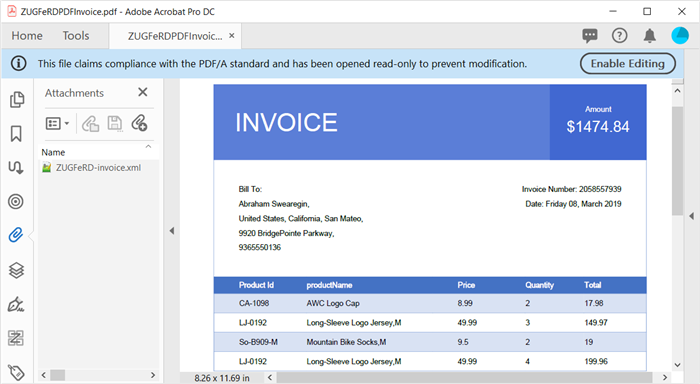Image resolution: width=700 pixels, height=384 pixels.
Task: Open the Standards target icon in sidebar
Action: [16, 201]
